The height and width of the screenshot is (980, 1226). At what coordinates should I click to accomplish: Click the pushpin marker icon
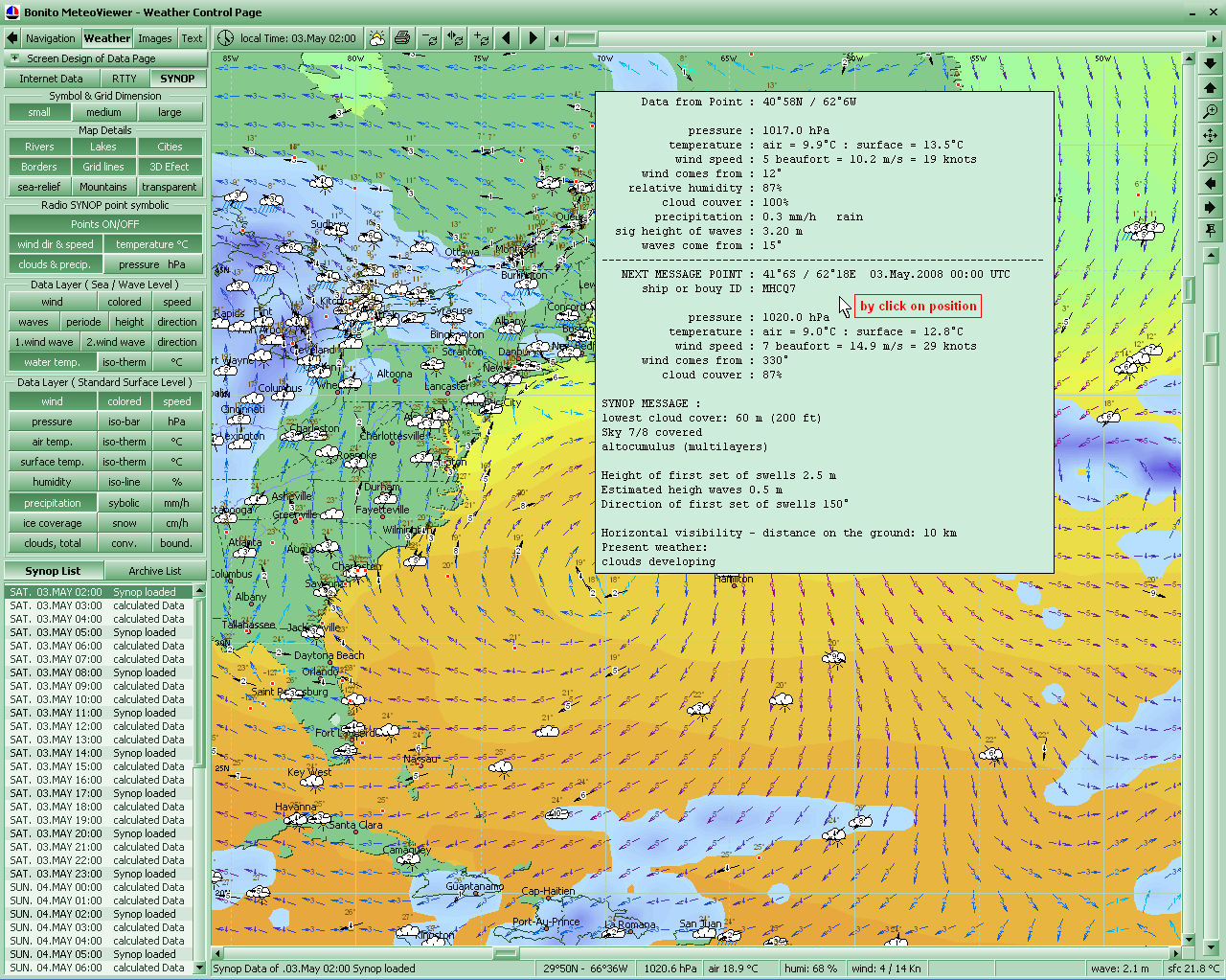(x=1211, y=231)
